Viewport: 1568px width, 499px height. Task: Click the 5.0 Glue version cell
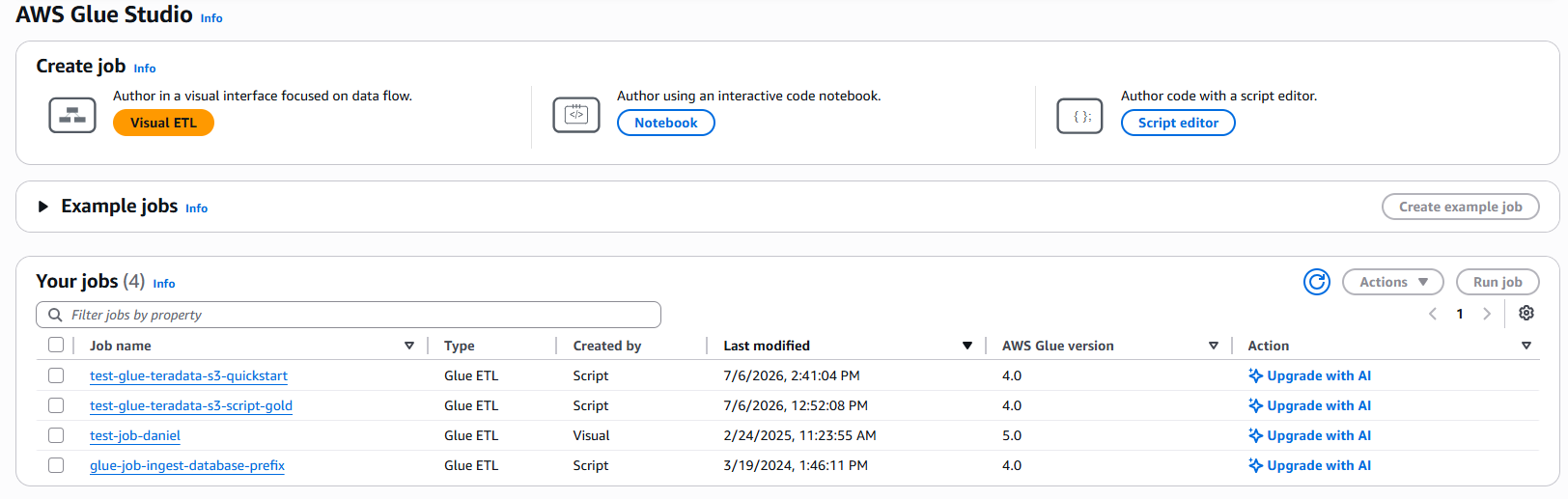1012,435
